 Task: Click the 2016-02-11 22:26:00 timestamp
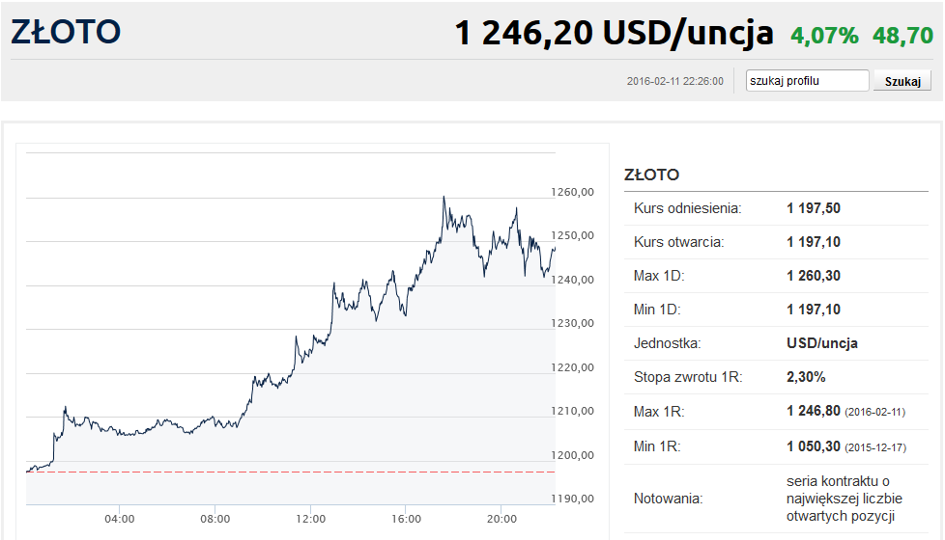[x=675, y=81]
